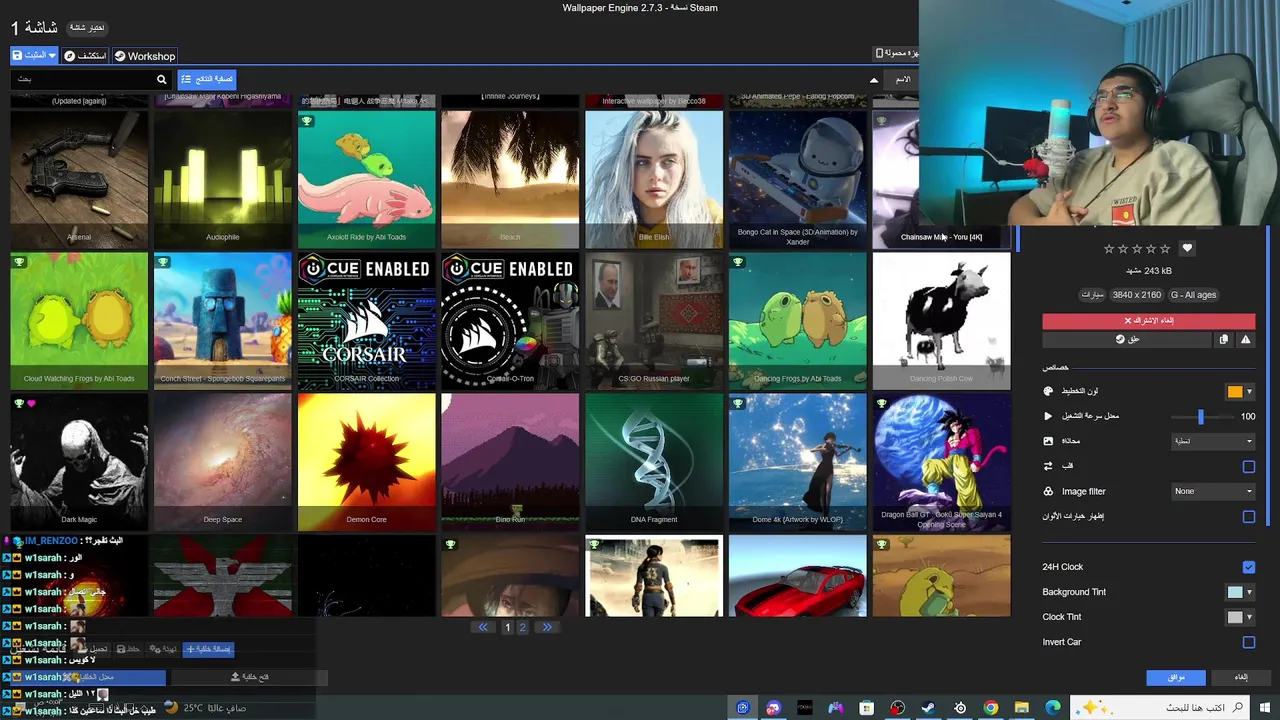Select the DNA Fragment wallpaper
The image size is (1280, 720).
click(654, 461)
